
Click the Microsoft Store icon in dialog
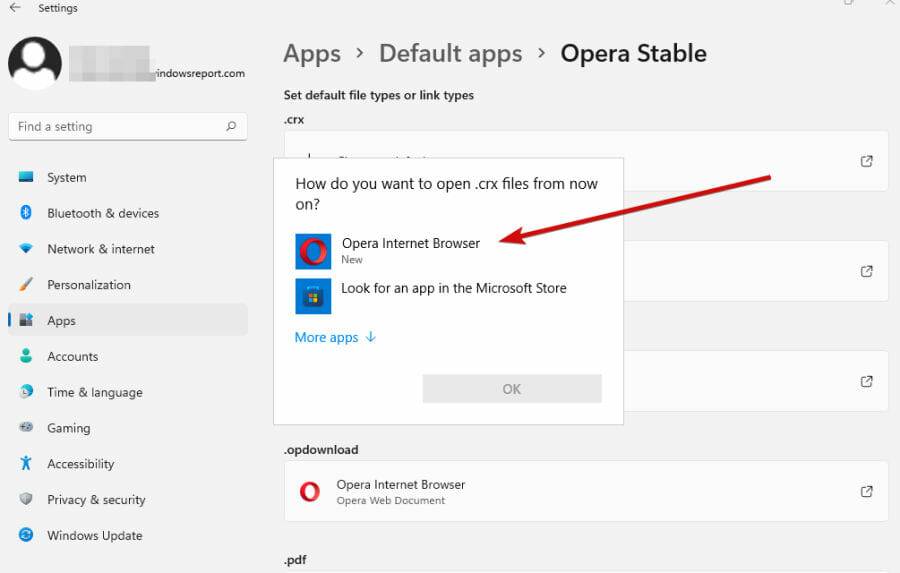[313, 296]
